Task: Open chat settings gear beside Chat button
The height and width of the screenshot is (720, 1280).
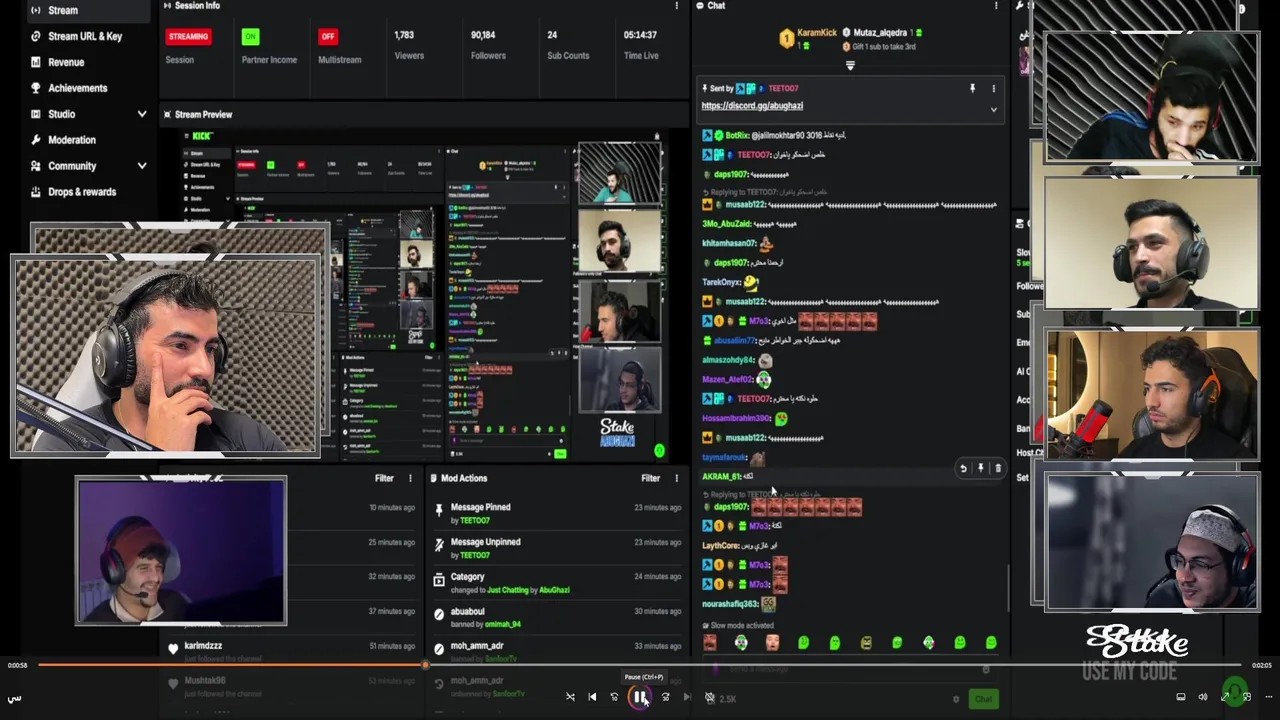Action: (x=955, y=699)
